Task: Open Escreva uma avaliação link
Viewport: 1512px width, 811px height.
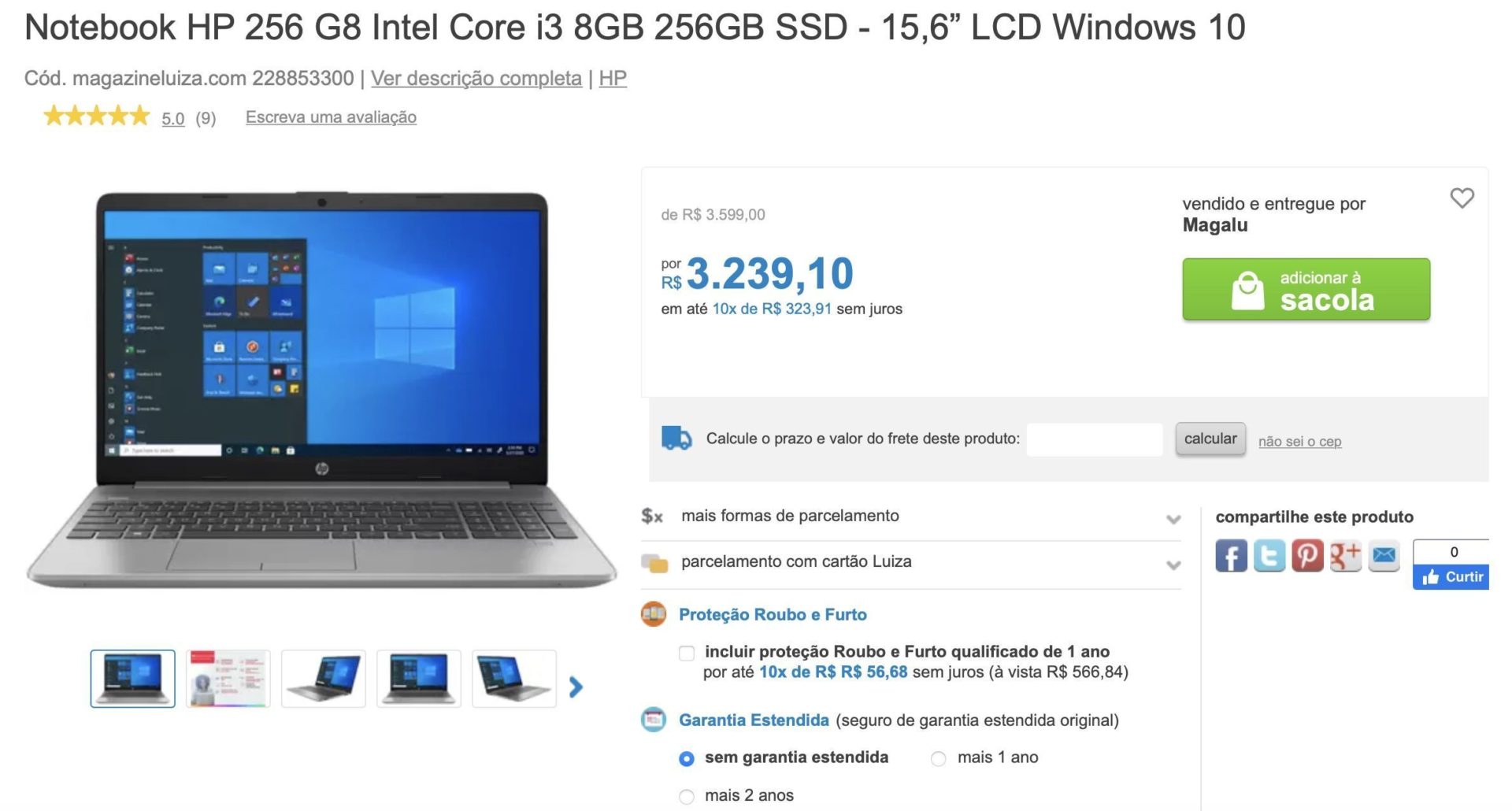Action: pos(331,117)
